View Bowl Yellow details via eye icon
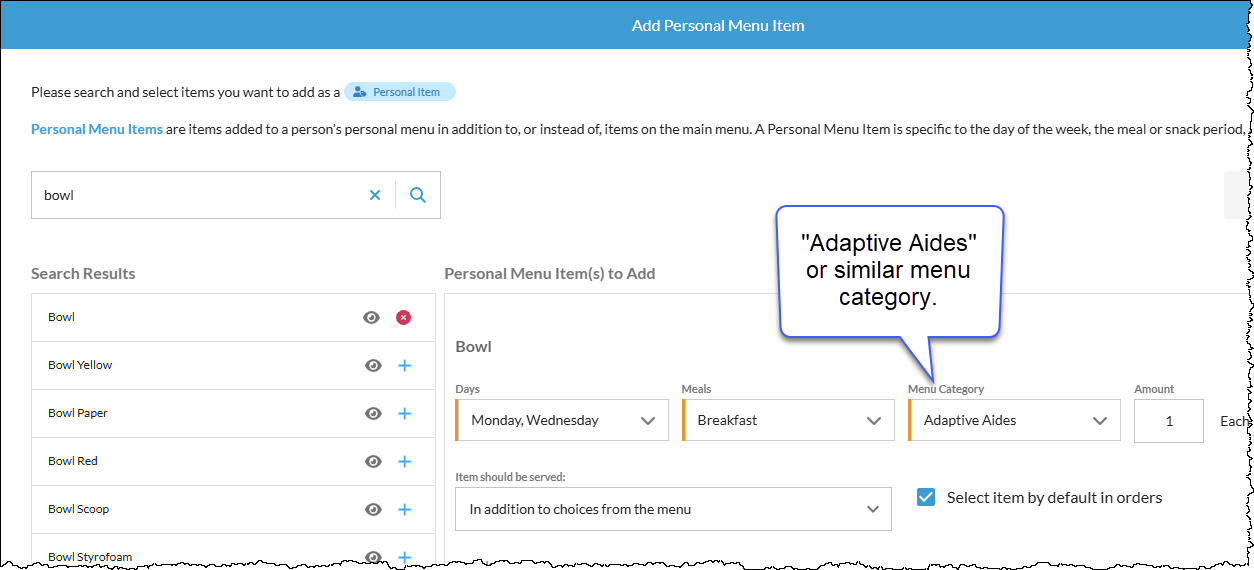The width and height of the screenshot is (1254, 570). [x=373, y=365]
